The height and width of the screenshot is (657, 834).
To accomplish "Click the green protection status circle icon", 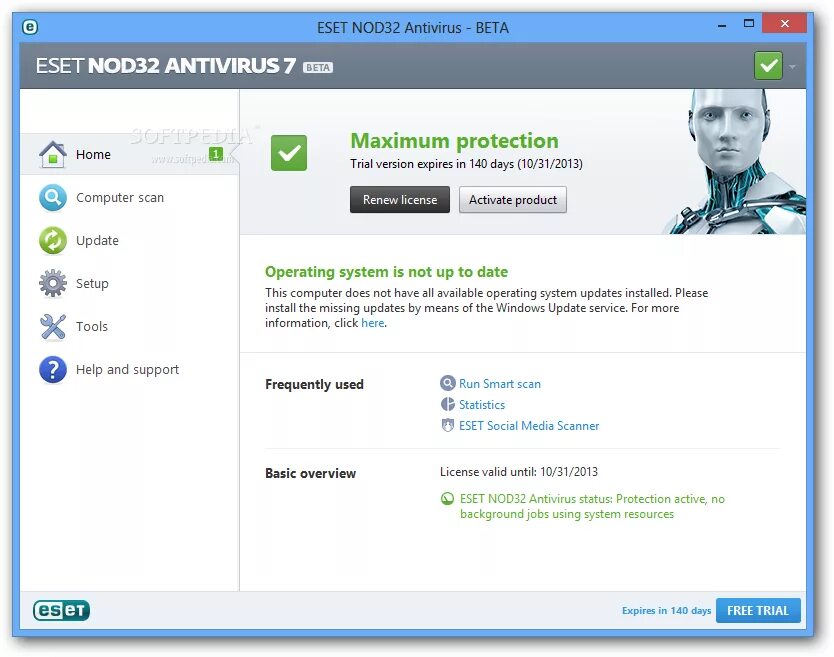I will [447, 498].
